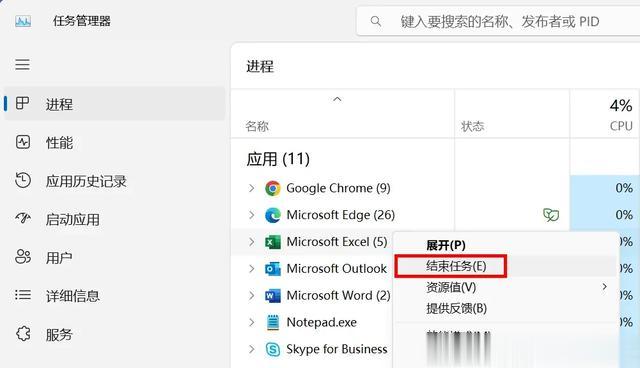Click the 0% CPU value for Microsoft Edge
Screen dimensions: 640x368
(x=624, y=215)
